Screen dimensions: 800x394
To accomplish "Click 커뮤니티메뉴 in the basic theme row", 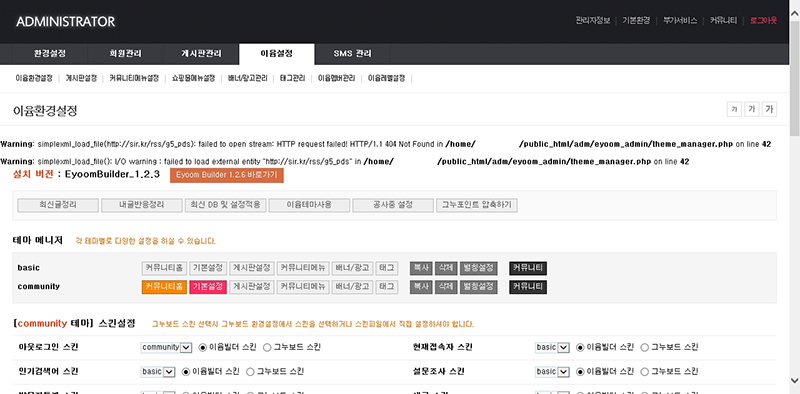I will tap(303, 268).
